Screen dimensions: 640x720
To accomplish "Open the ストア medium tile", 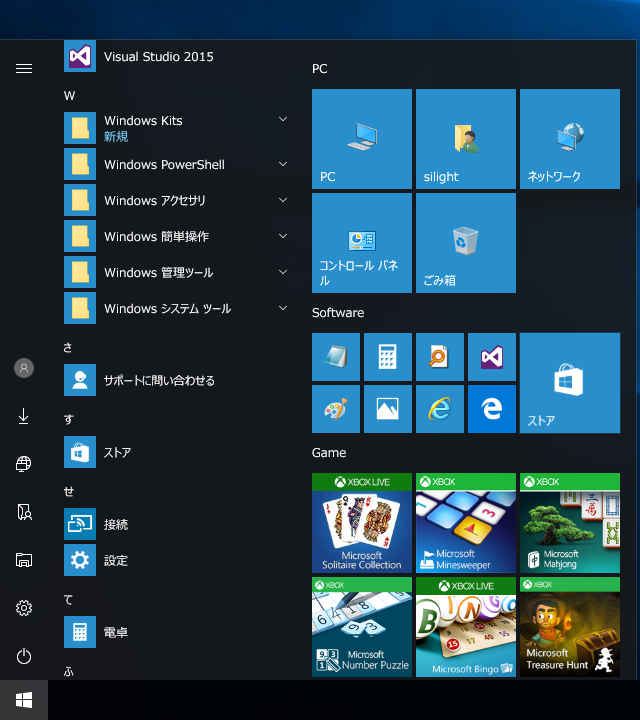I will tap(570, 383).
